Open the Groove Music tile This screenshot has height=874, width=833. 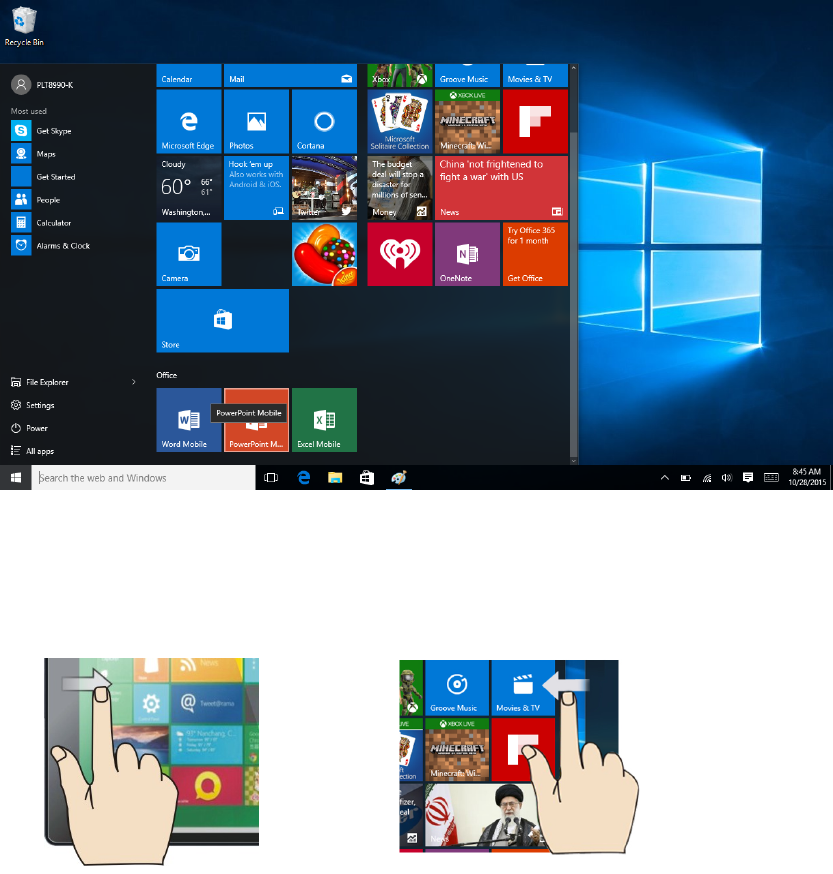click(x=467, y=76)
